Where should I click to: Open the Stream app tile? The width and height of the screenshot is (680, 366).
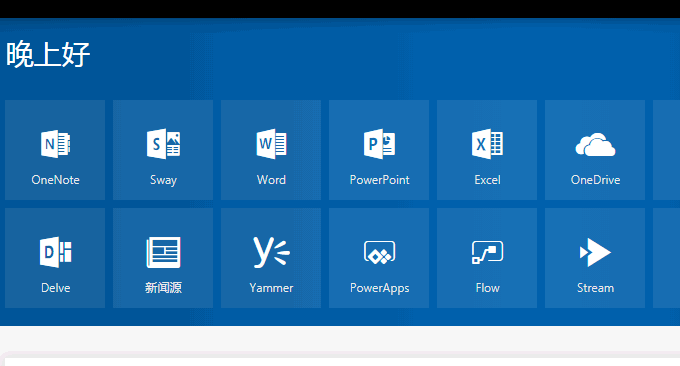tap(595, 258)
